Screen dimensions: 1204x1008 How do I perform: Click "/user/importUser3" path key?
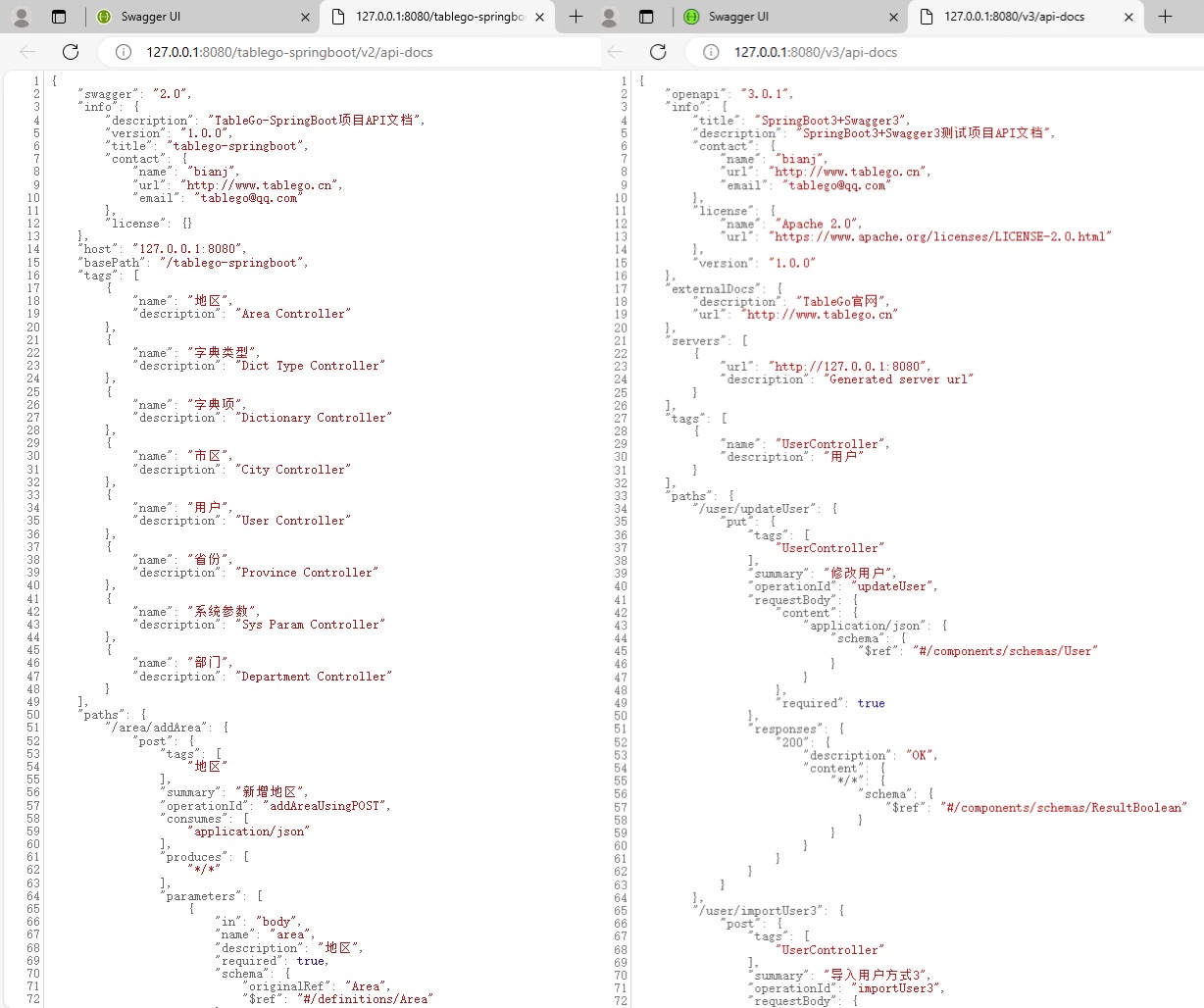(x=759, y=911)
